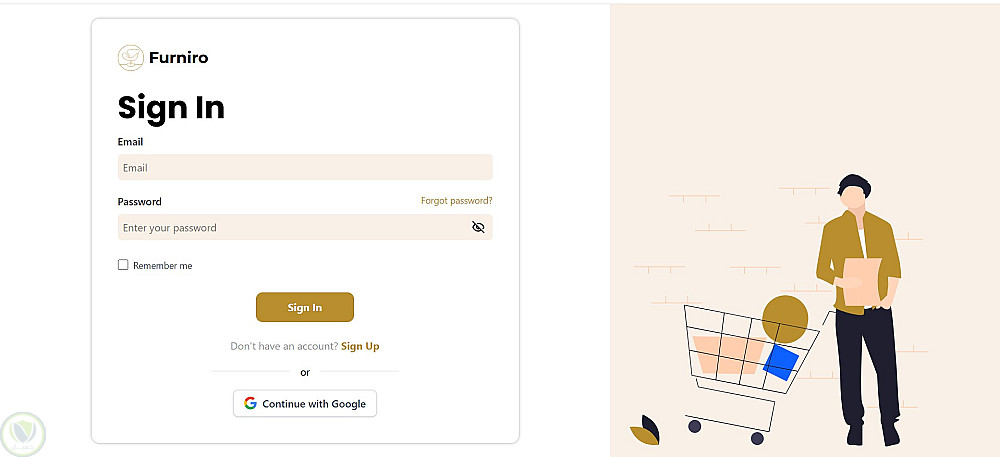The image size is (1000, 457).
Task: Follow the Sign Up link
Action: click(x=360, y=346)
